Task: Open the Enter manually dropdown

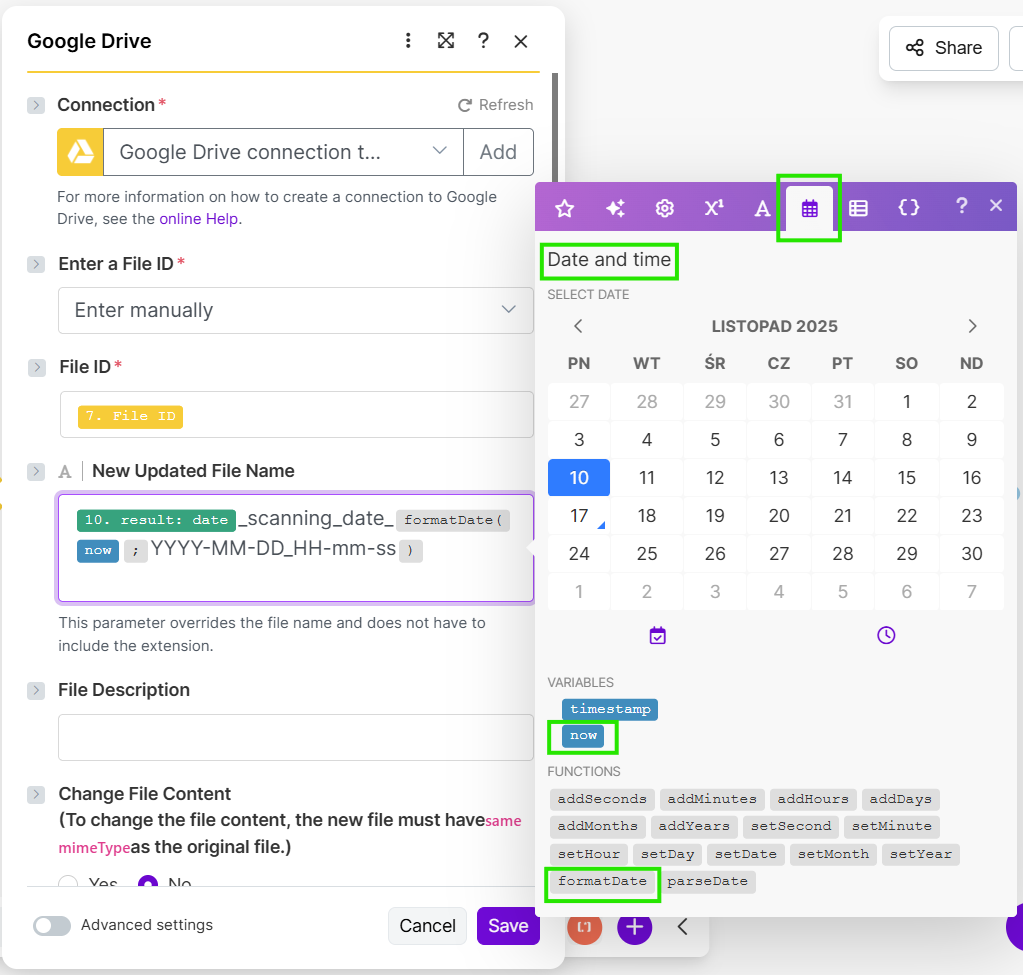Action: tap(296, 310)
